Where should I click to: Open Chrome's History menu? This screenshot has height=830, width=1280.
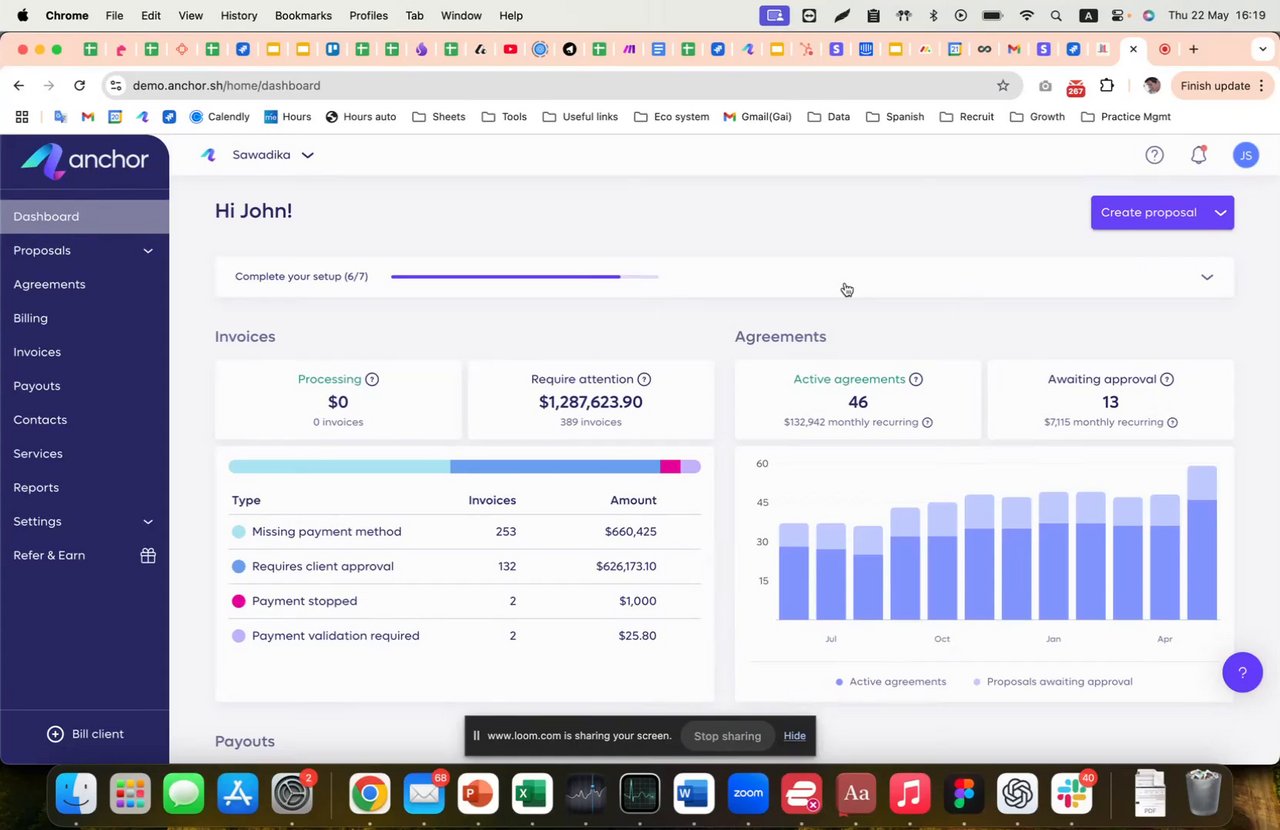[x=238, y=16]
